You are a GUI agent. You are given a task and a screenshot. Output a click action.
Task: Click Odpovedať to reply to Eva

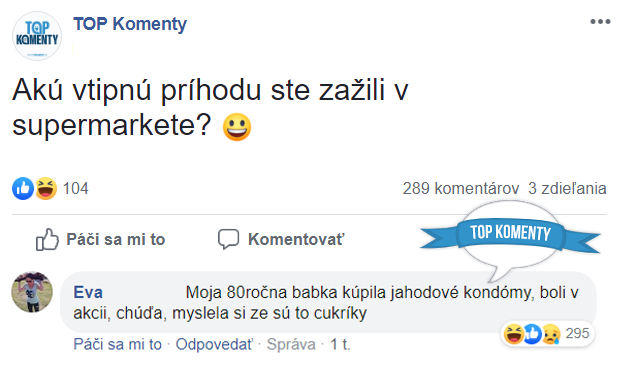pos(214,344)
